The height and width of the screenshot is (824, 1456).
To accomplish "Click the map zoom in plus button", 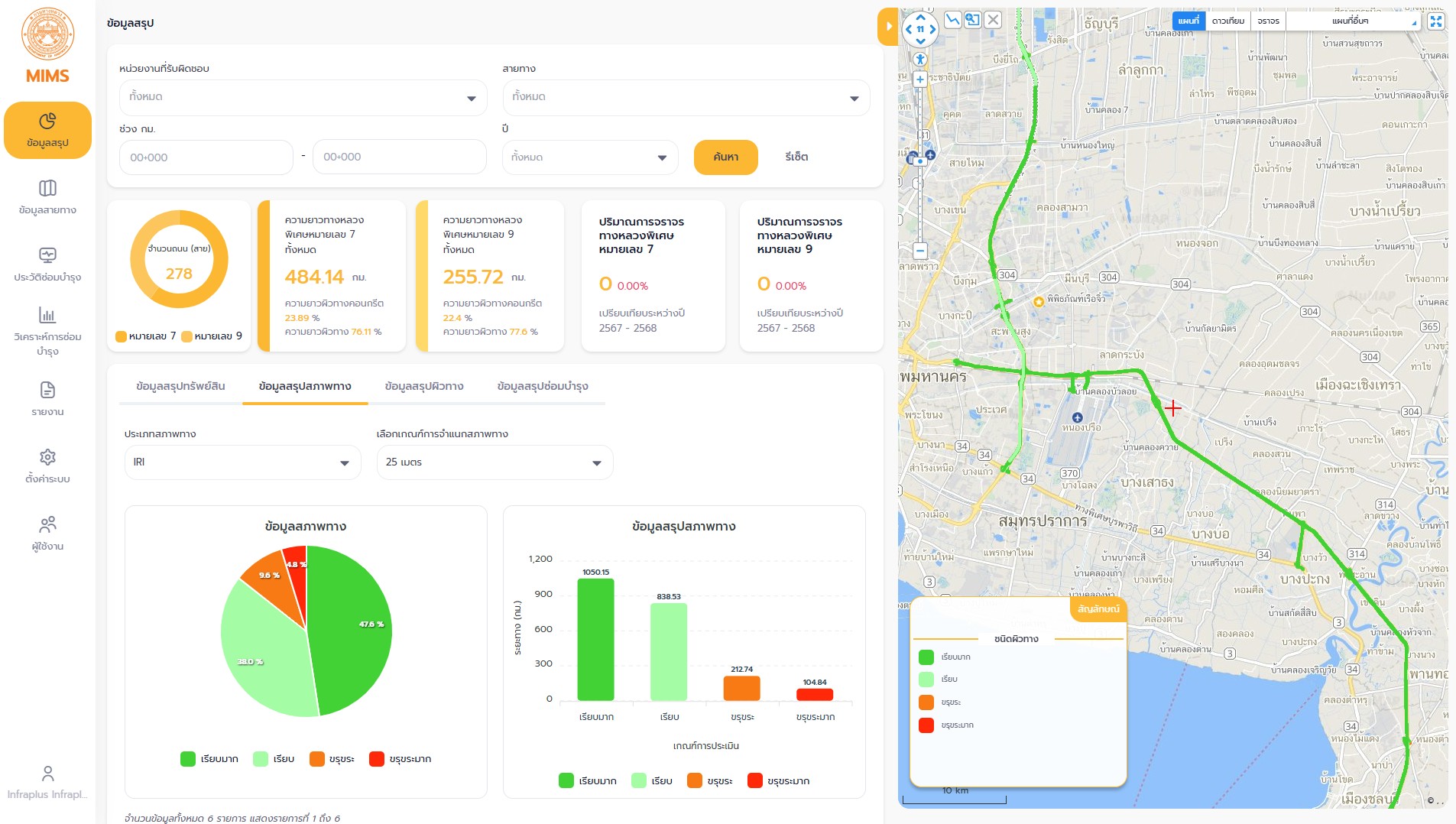I will tap(920, 79).
